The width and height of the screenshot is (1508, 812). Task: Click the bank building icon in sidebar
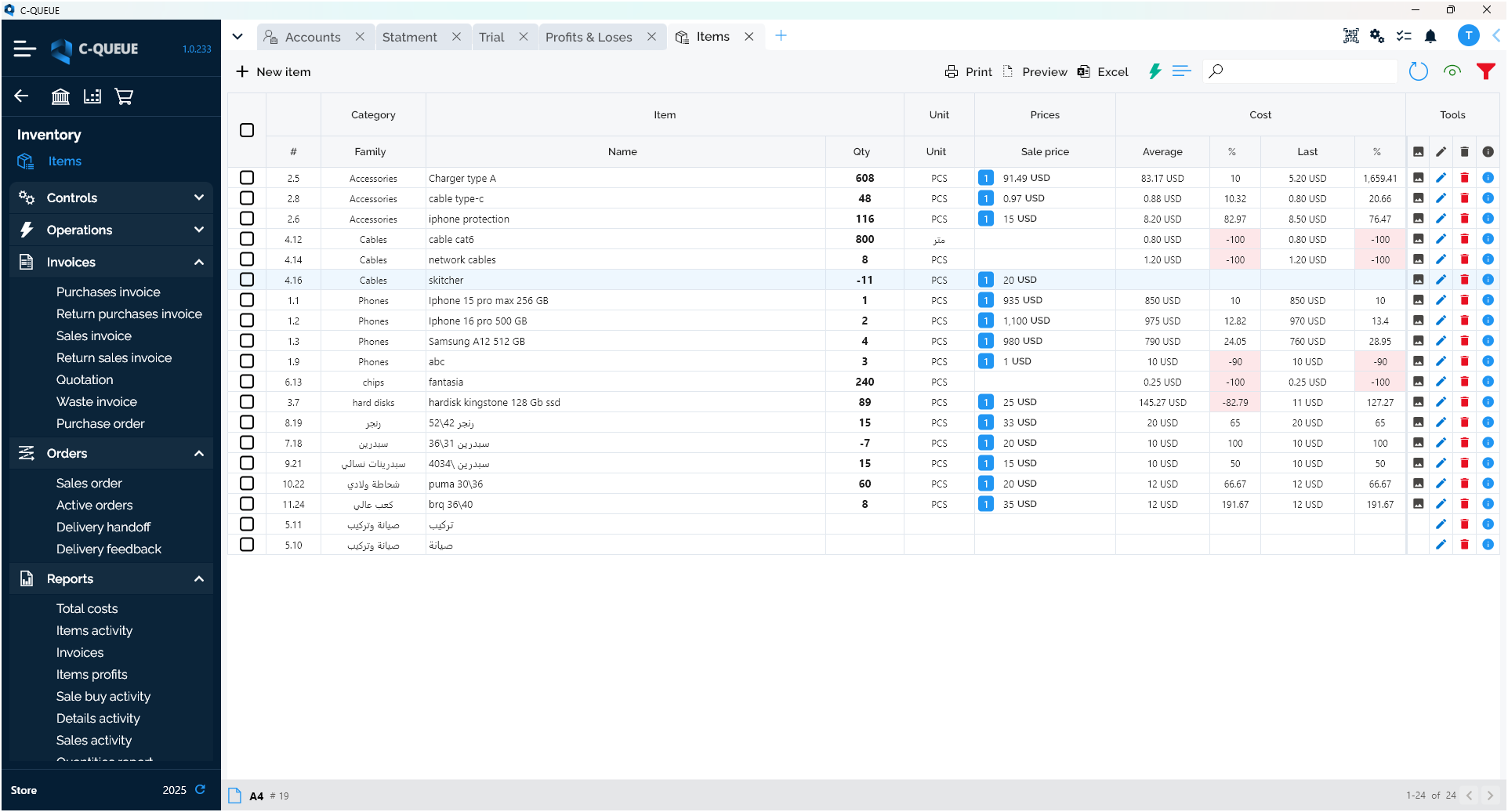pos(60,96)
